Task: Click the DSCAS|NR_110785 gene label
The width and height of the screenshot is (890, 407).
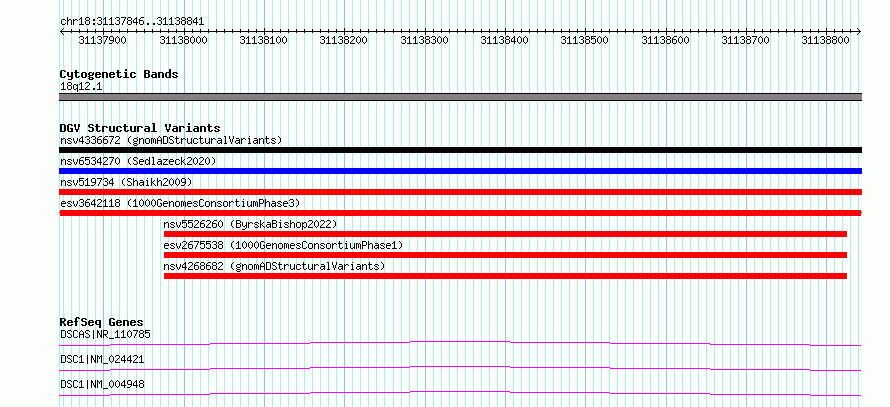Action: [x=106, y=334]
